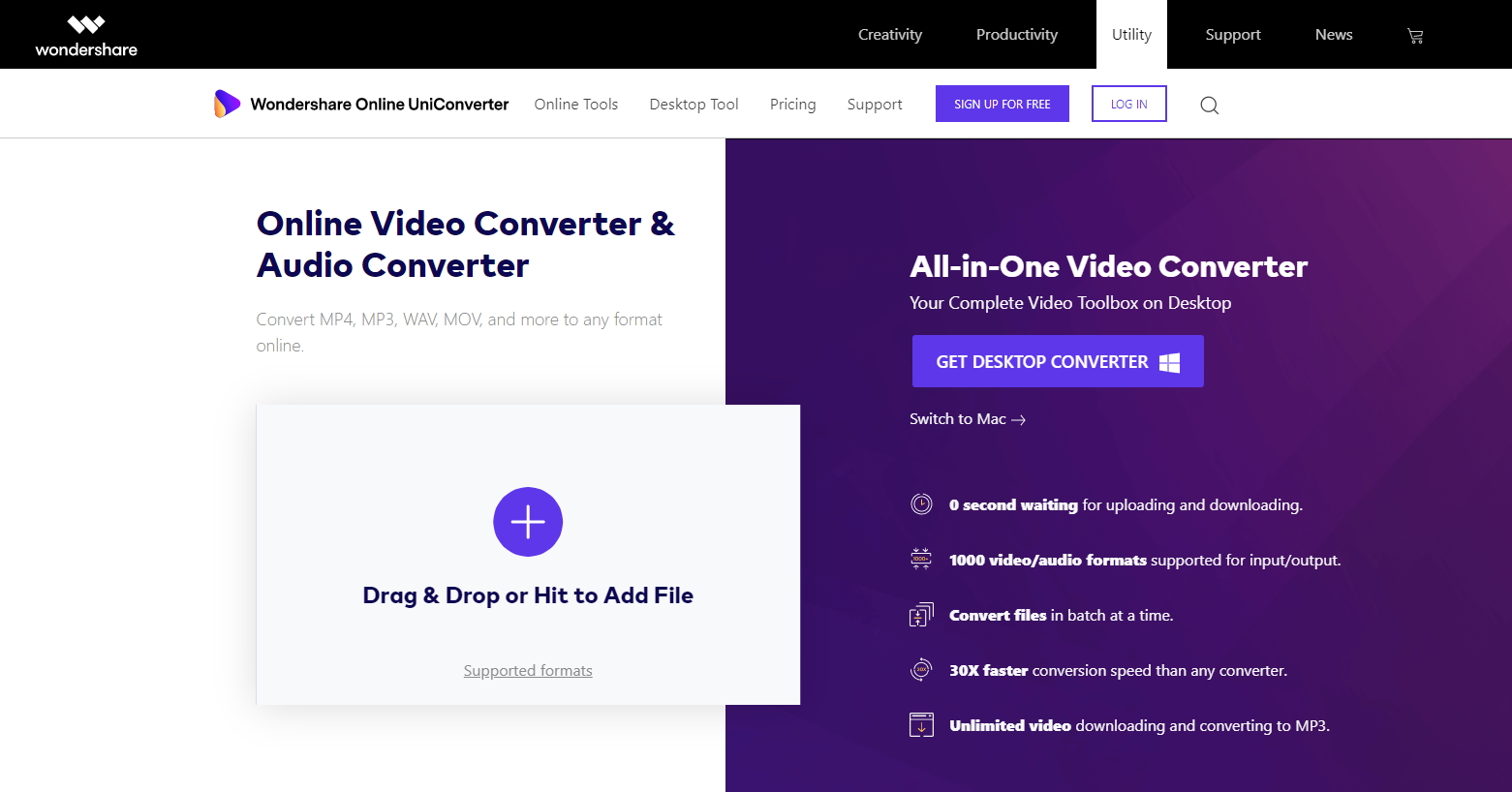This screenshot has height=792, width=1512.
Task: Click Get Desktop Converter button
Action: tap(1058, 361)
